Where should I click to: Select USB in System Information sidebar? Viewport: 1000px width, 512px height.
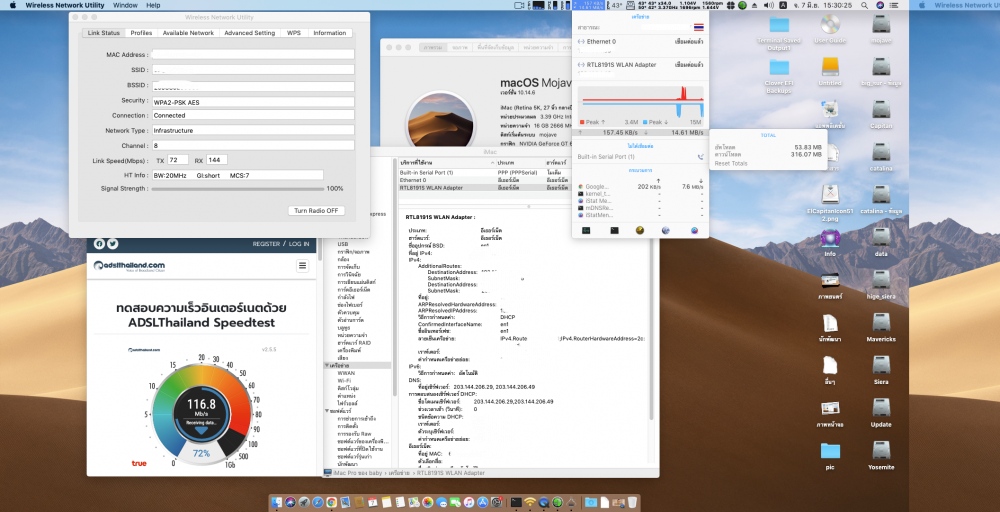[x=342, y=244]
